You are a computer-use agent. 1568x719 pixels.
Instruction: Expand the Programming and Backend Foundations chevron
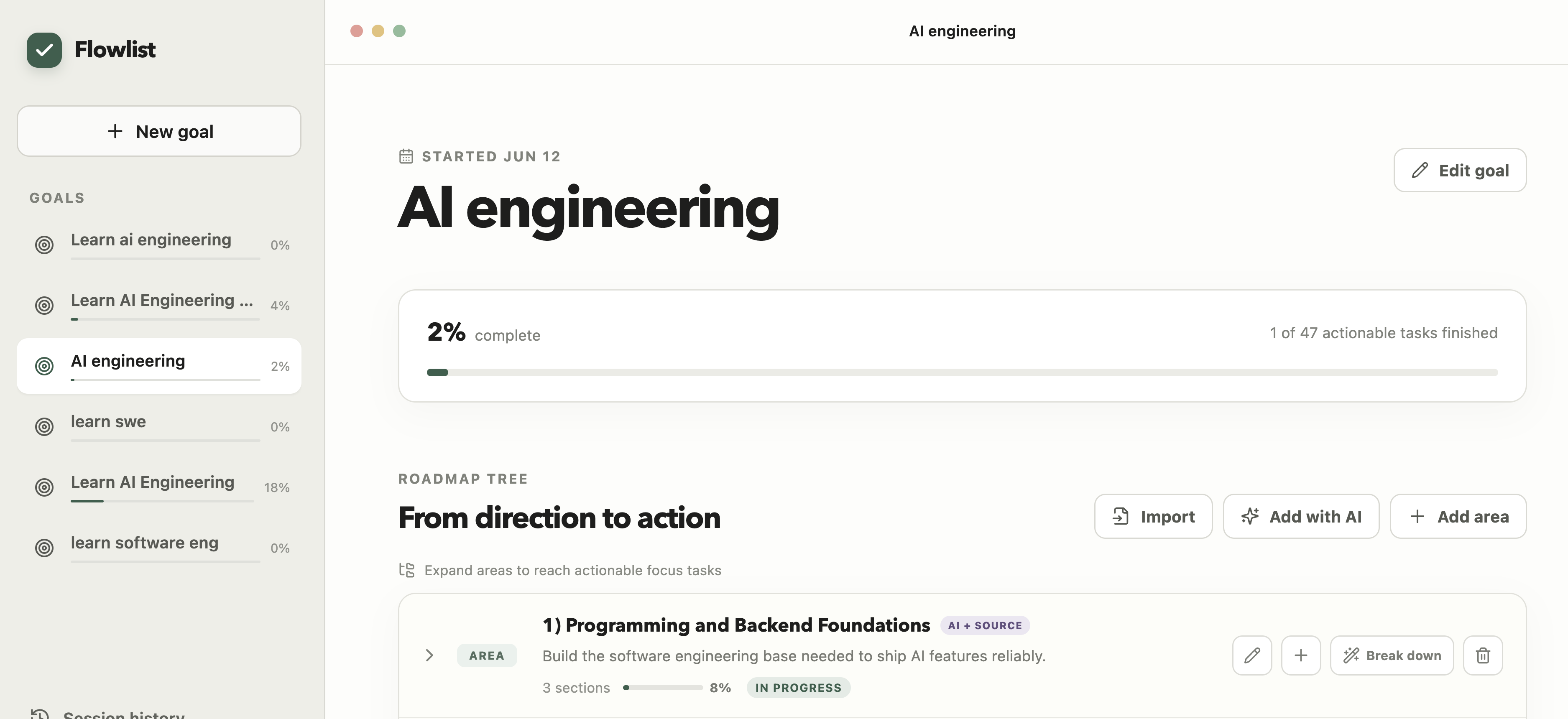(429, 655)
